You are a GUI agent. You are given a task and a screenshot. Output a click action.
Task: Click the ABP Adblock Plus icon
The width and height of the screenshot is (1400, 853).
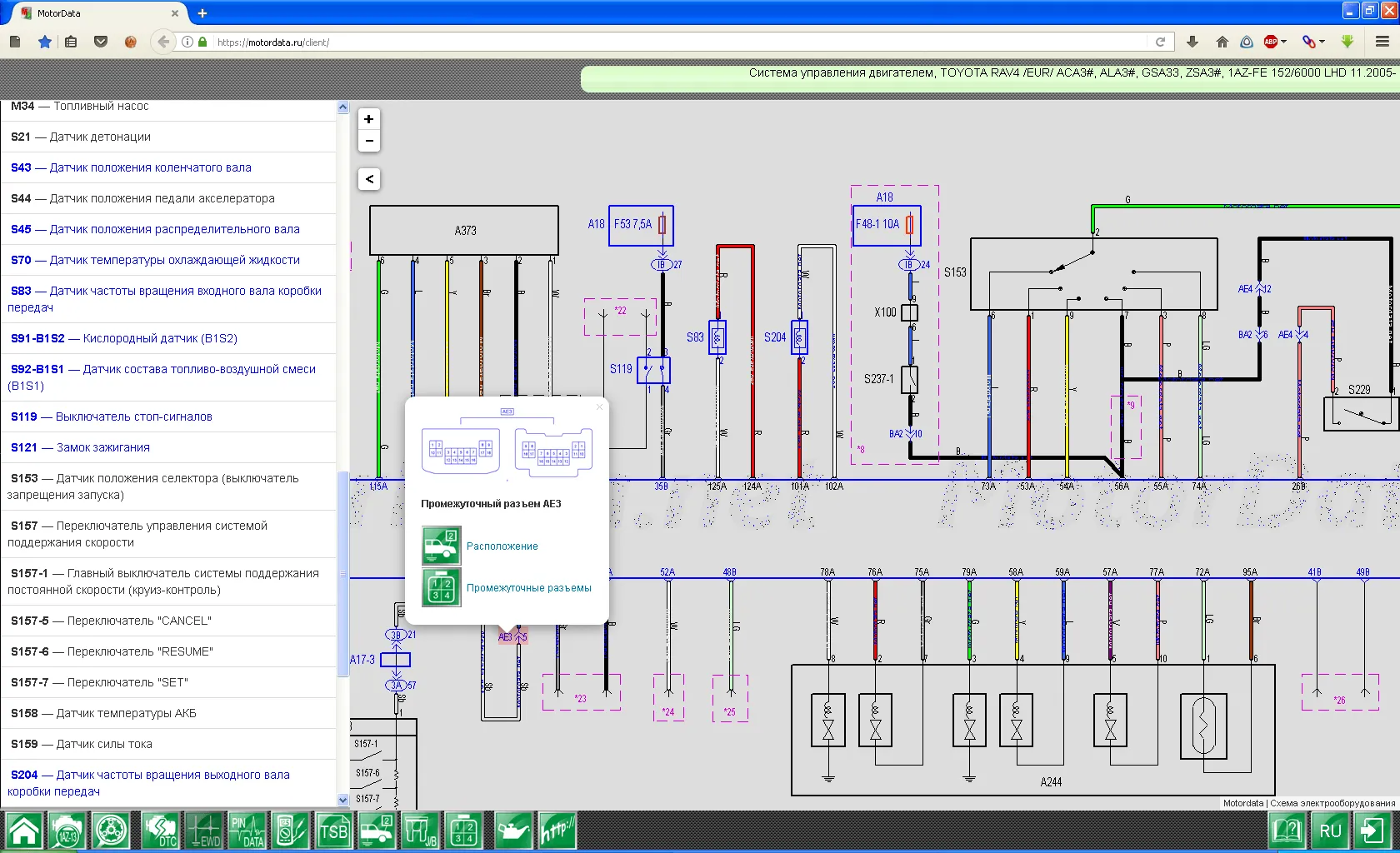pyautogui.click(x=1271, y=42)
